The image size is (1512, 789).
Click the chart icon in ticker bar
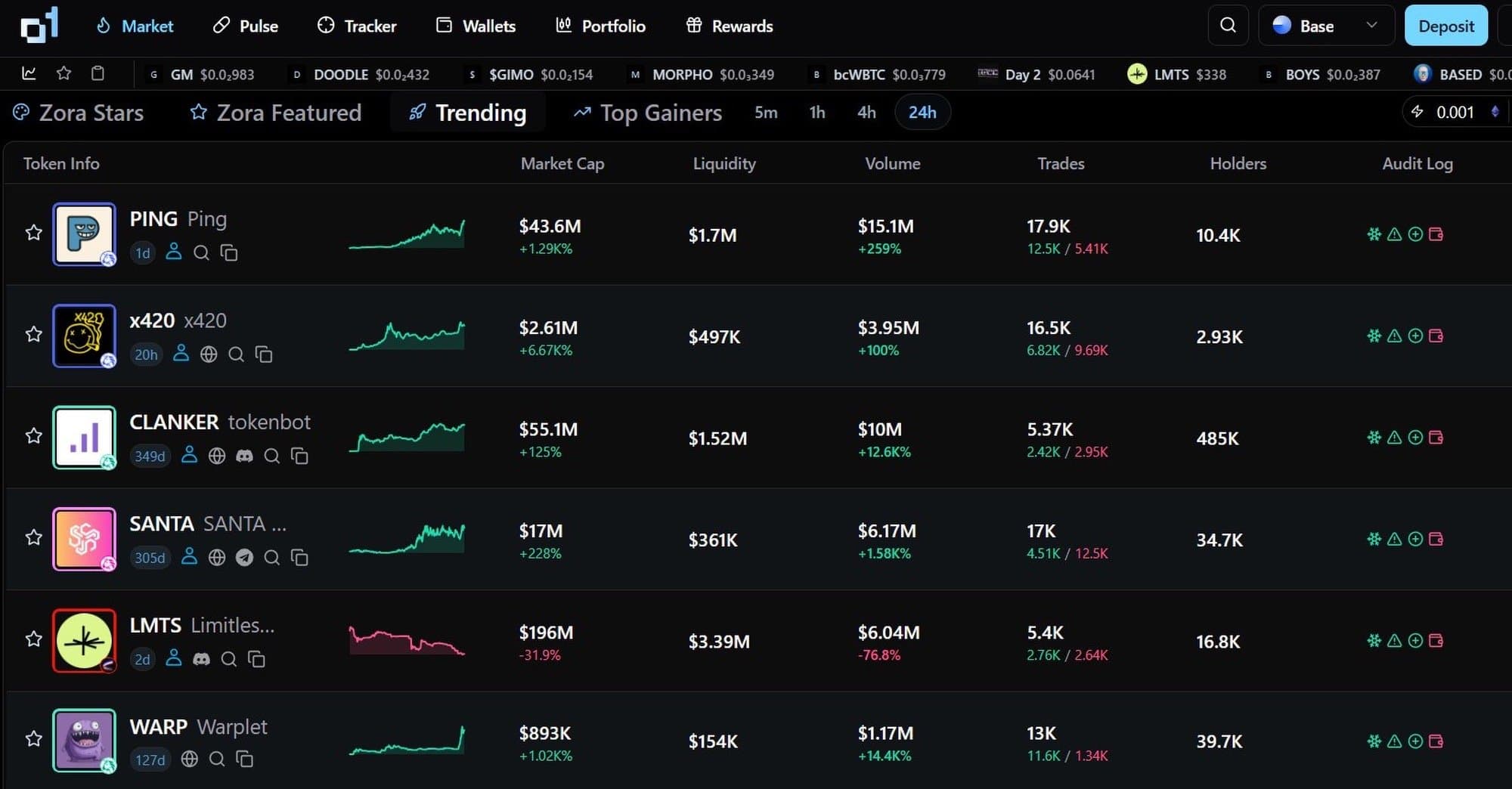pyautogui.click(x=29, y=73)
